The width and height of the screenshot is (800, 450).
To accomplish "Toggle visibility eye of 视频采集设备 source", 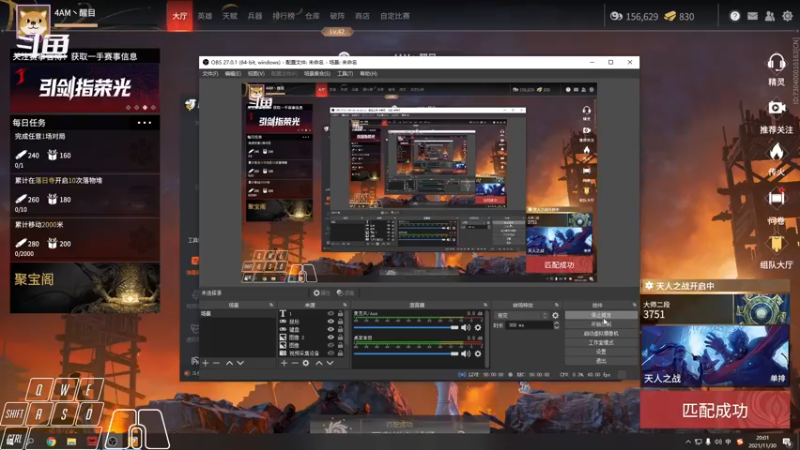I will pyautogui.click(x=331, y=353).
